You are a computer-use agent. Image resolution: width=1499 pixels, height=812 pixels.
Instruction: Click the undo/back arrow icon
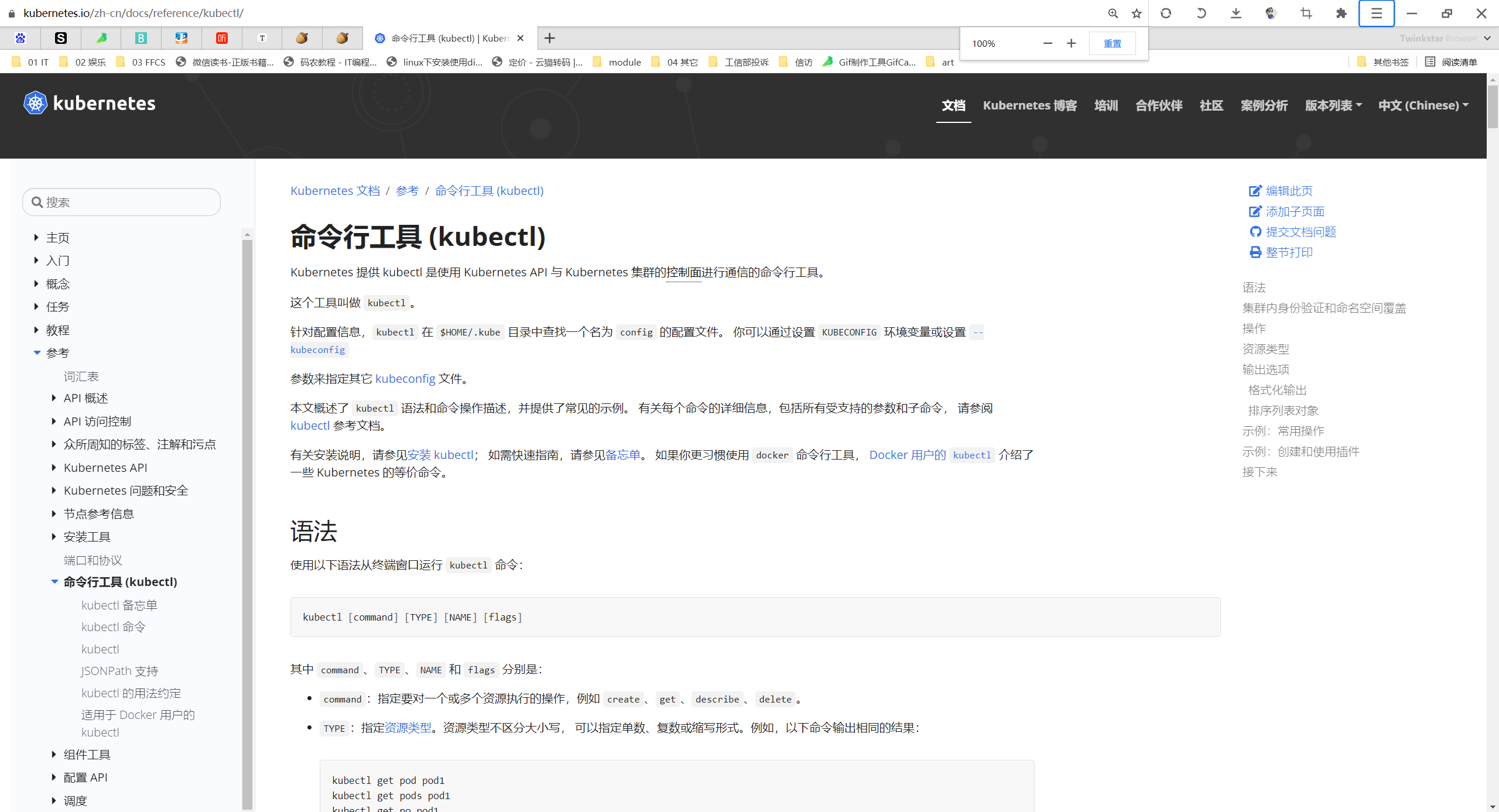tap(1201, 13)
